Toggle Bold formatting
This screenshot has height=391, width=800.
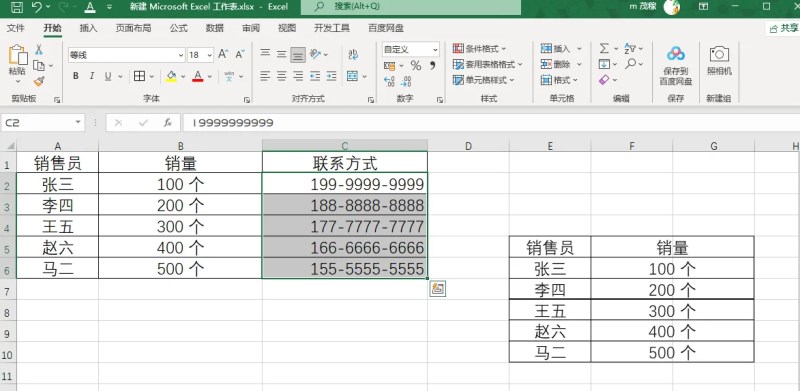76,76
